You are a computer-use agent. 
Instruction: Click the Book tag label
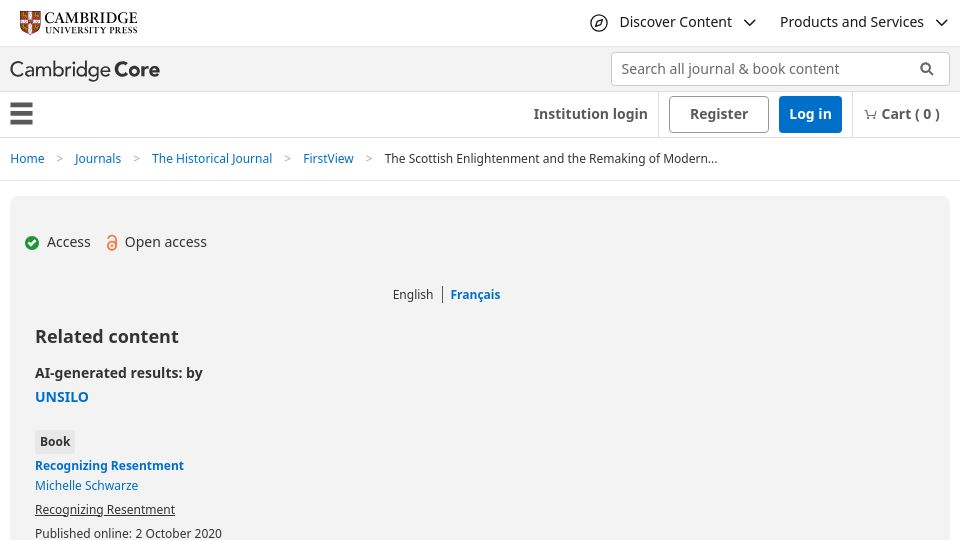tap(55, 441)
